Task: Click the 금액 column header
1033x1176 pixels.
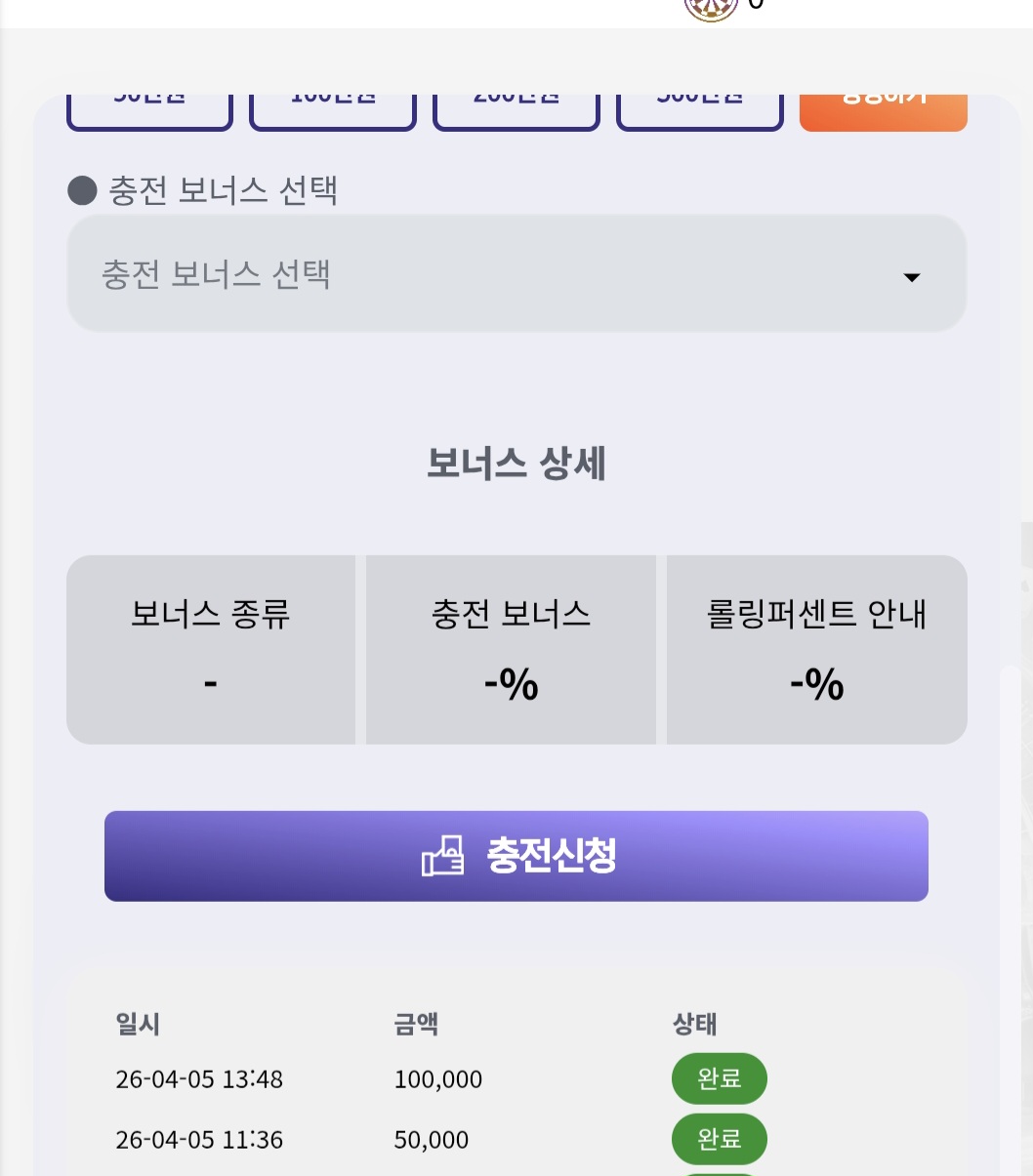Action: click(x=416, y=1024)
